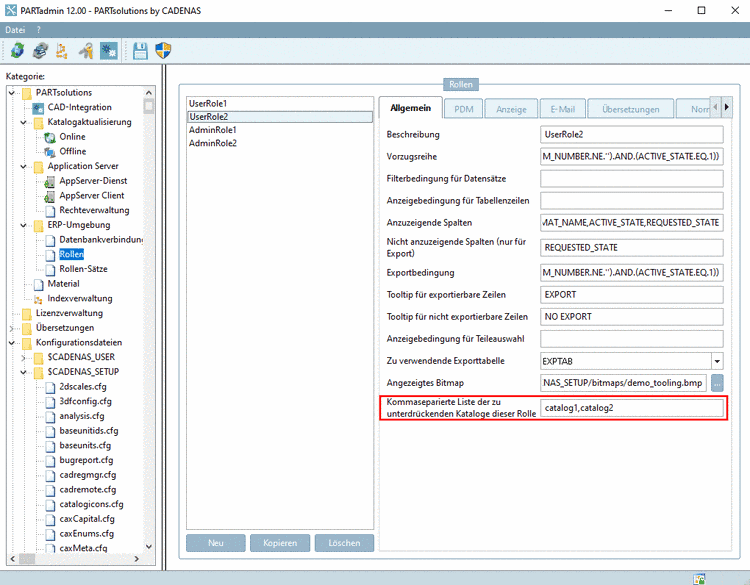Select AppServer Client tree item
This screenshot has width=750, height=585.
click(x=92, y=196)
